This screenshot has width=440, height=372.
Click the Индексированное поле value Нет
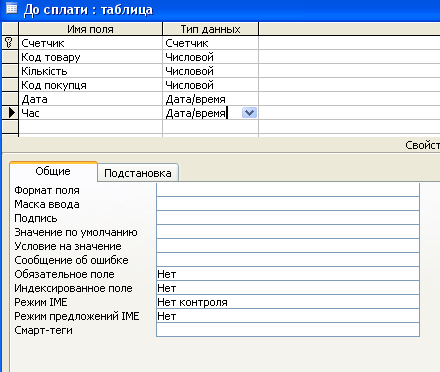tap(288, 288)
